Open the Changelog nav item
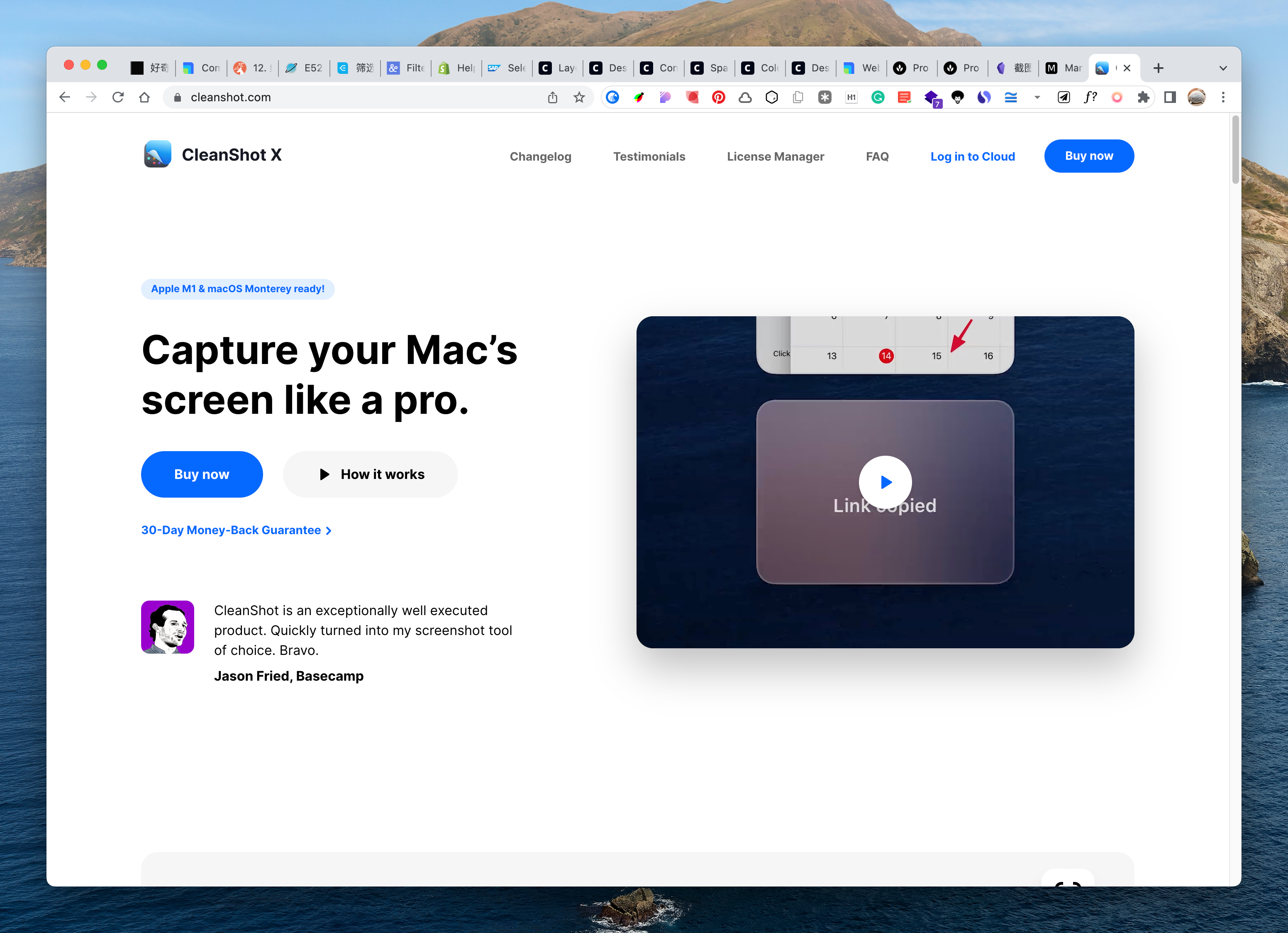Viewport: 1288px width, 933px height. pyautogui.click(x=540, y=157)
